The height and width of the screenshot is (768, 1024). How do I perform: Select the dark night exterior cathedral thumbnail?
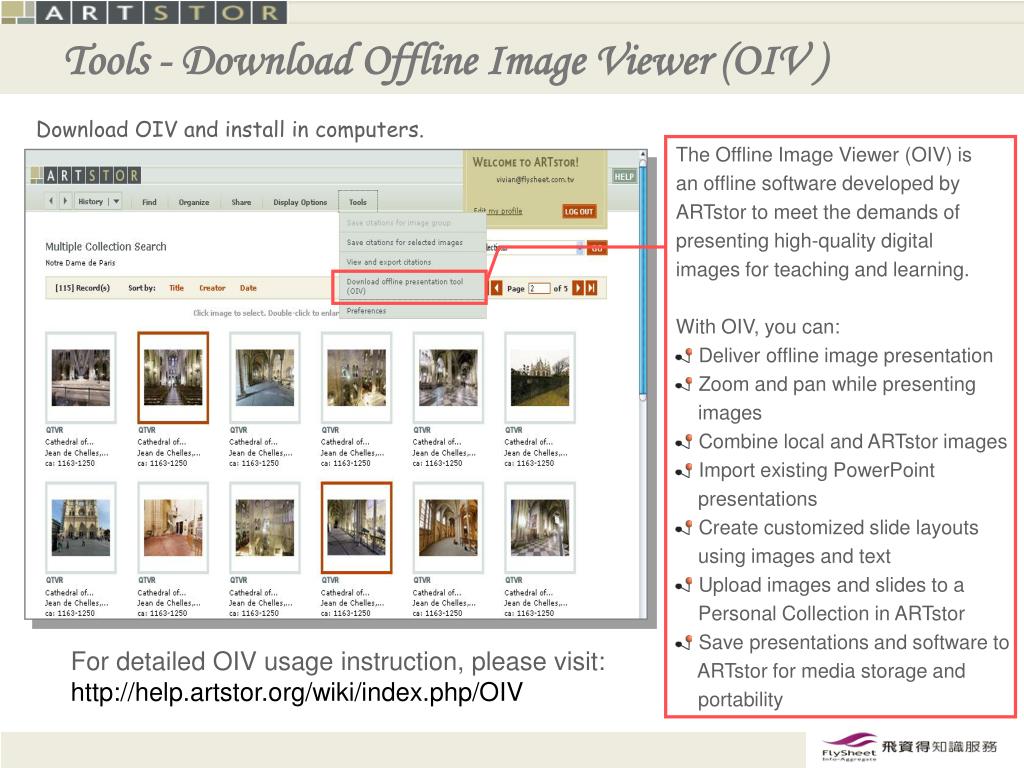tap(539, 377)
